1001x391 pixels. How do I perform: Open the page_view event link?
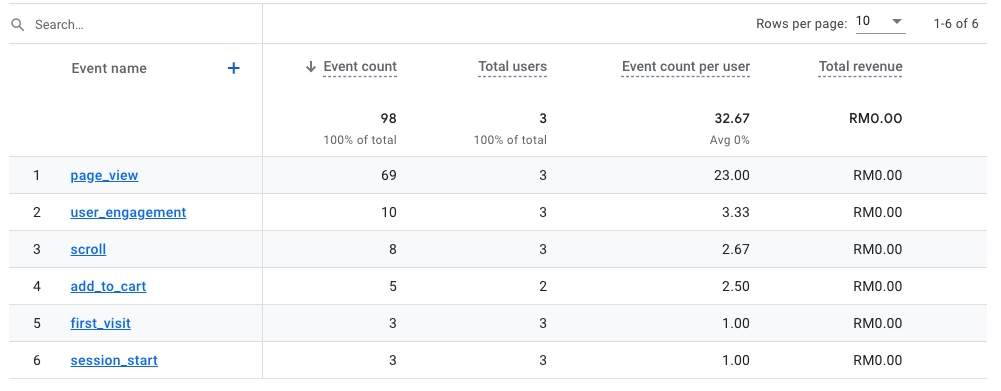[x=104, y=175]
